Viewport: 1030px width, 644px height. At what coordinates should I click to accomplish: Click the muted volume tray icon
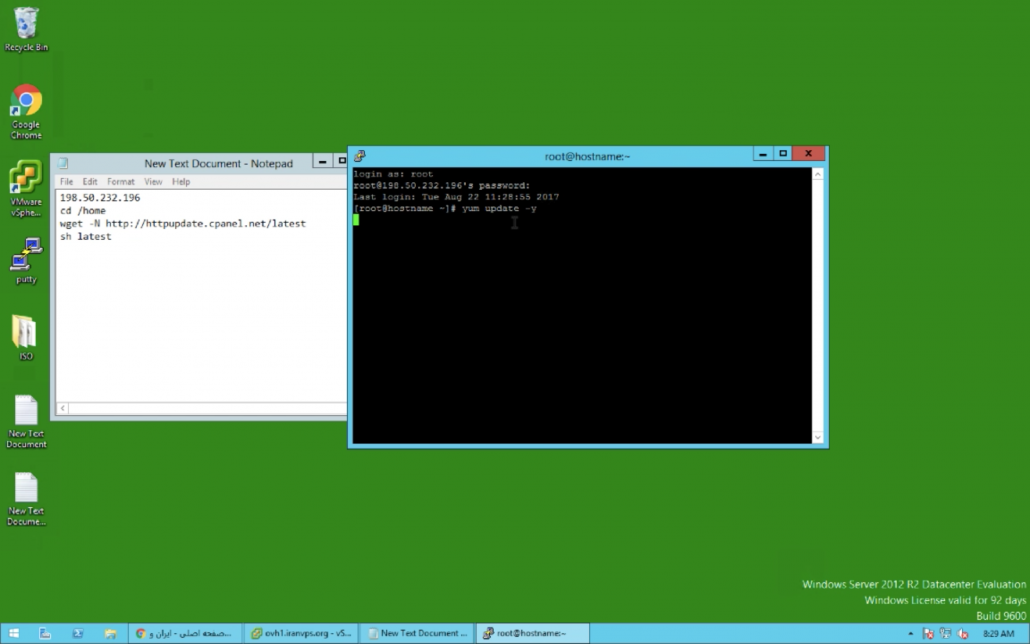[x=961, y=633]
